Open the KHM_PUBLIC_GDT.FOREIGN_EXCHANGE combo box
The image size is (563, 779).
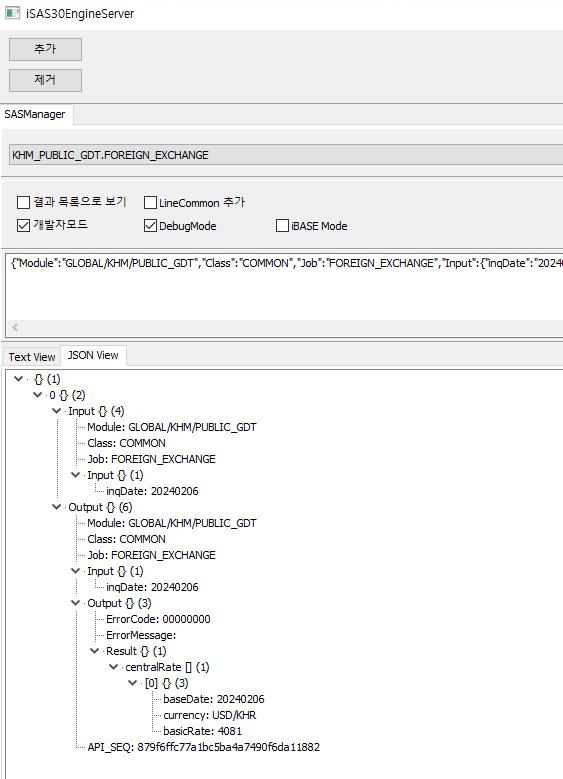286,155
